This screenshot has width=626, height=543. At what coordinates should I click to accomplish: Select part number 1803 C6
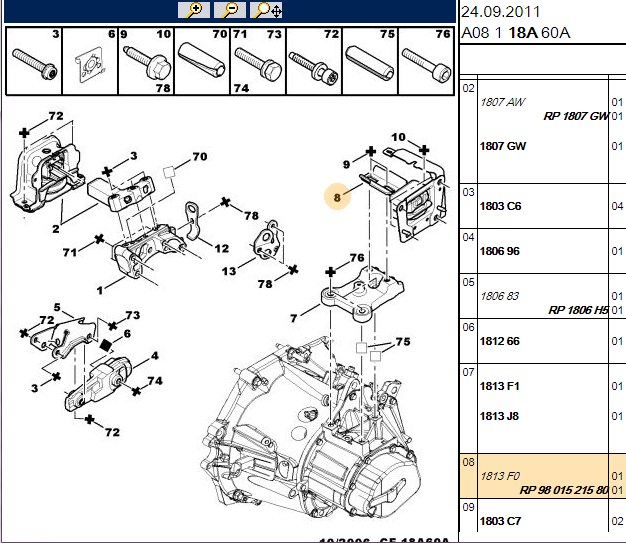coord(500,206)
